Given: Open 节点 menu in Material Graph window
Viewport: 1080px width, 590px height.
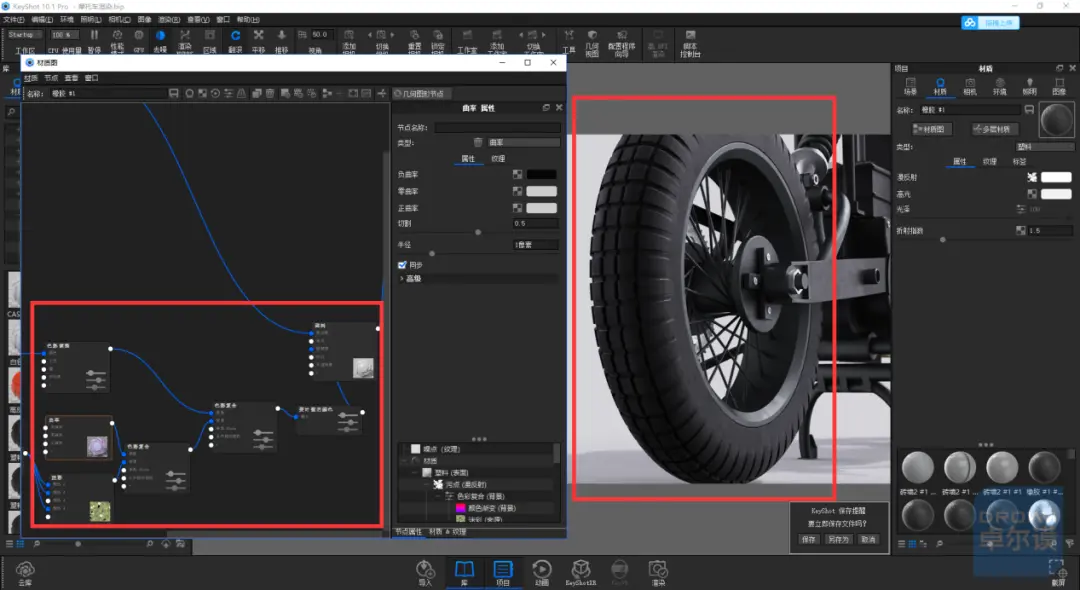Looking at the screenshot, I should (x=51, y=78).
